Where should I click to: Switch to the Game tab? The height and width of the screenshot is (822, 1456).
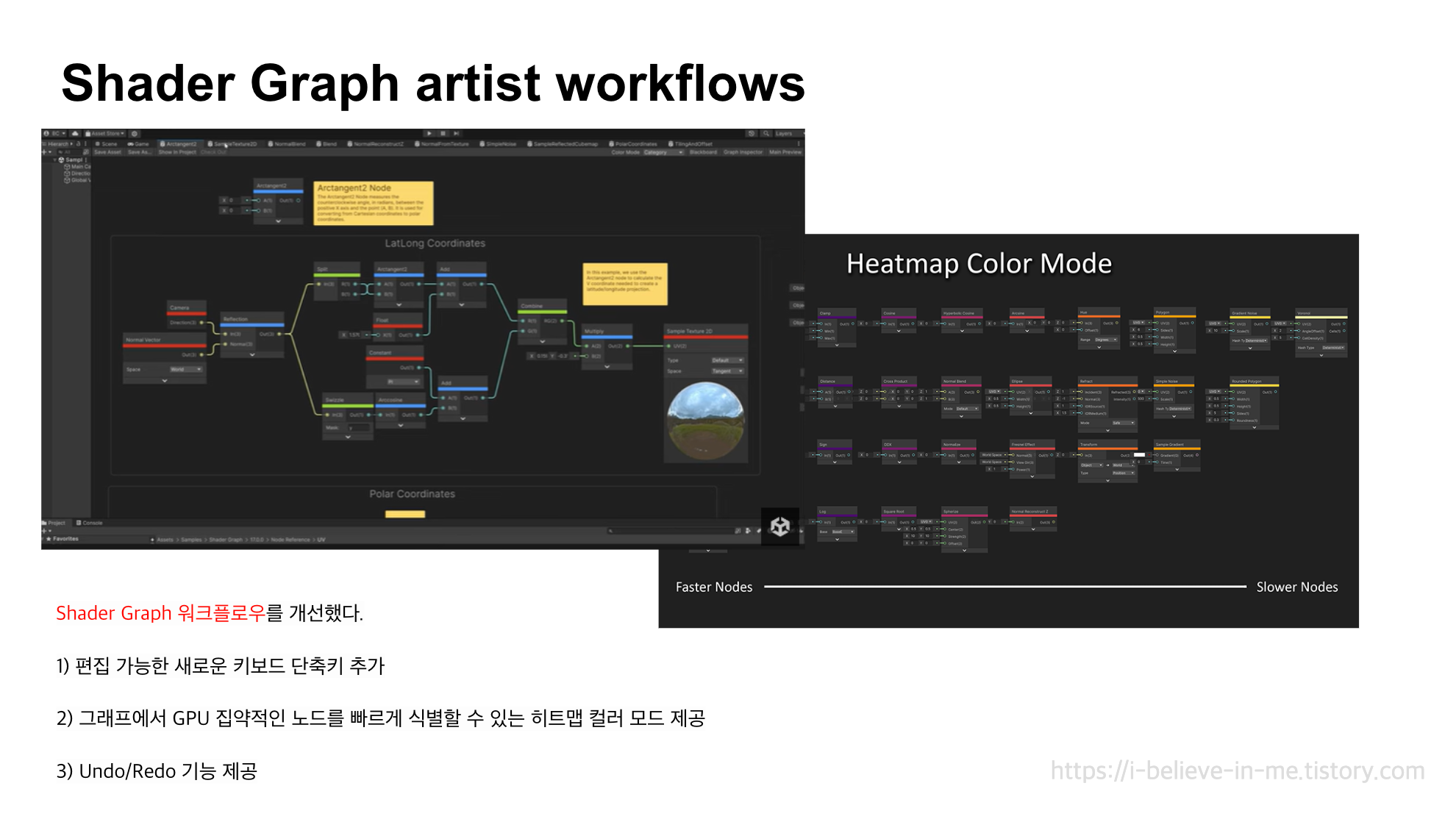[x=138, y=144]
